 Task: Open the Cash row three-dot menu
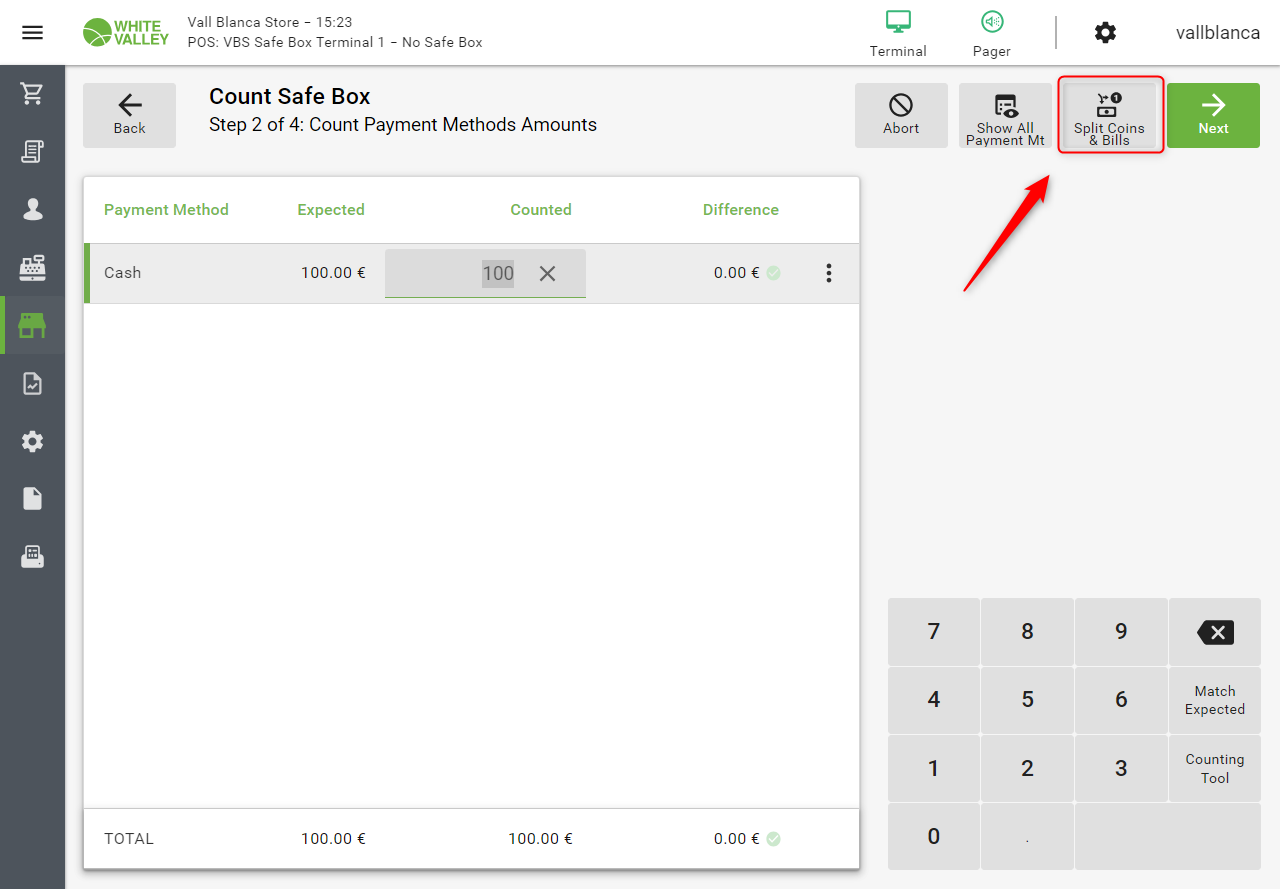tap(828, 273)
